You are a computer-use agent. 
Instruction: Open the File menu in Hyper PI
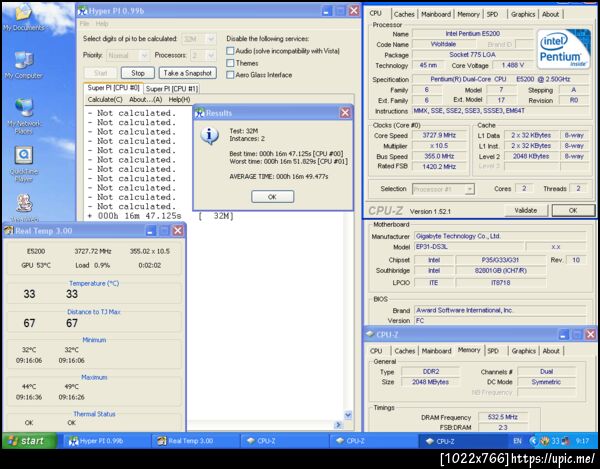pos(85,24)
